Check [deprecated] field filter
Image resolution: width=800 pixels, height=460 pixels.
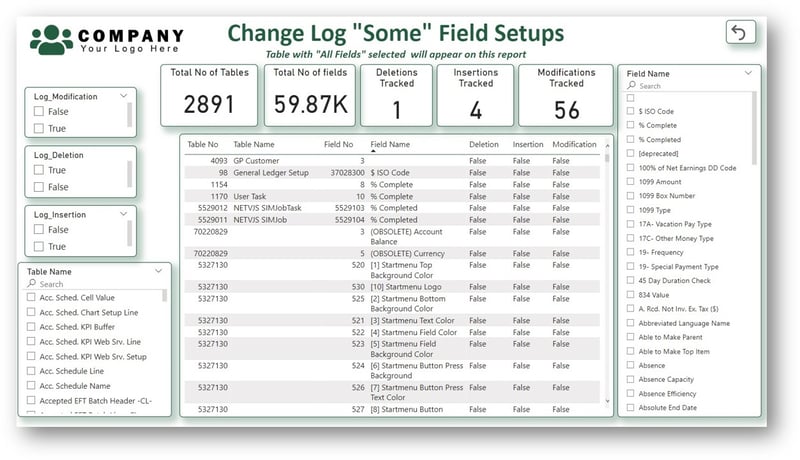pyautogui.click(x=631, y=153)
